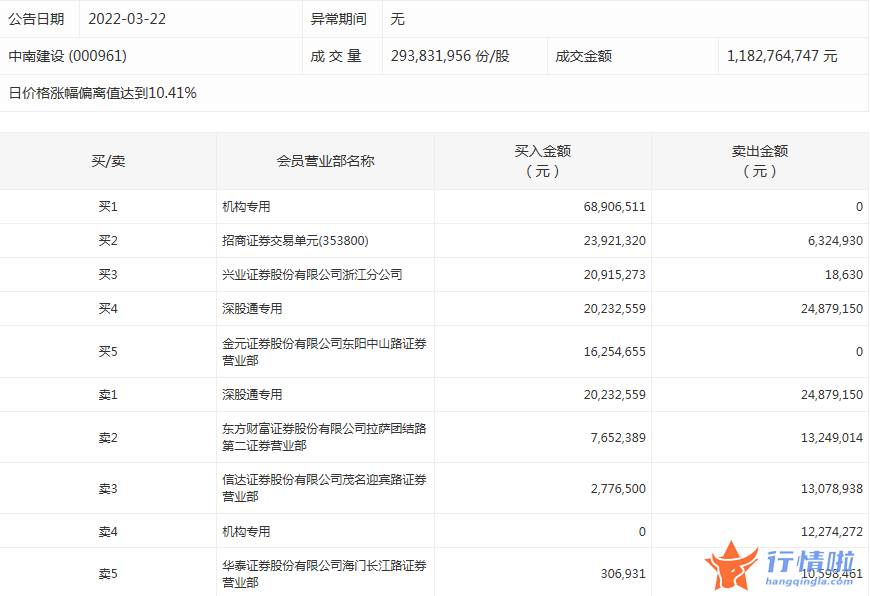Viewport: 870px width, 596px height.
Task: Click sell amount 18,630
Action: [x=844, y=275]
